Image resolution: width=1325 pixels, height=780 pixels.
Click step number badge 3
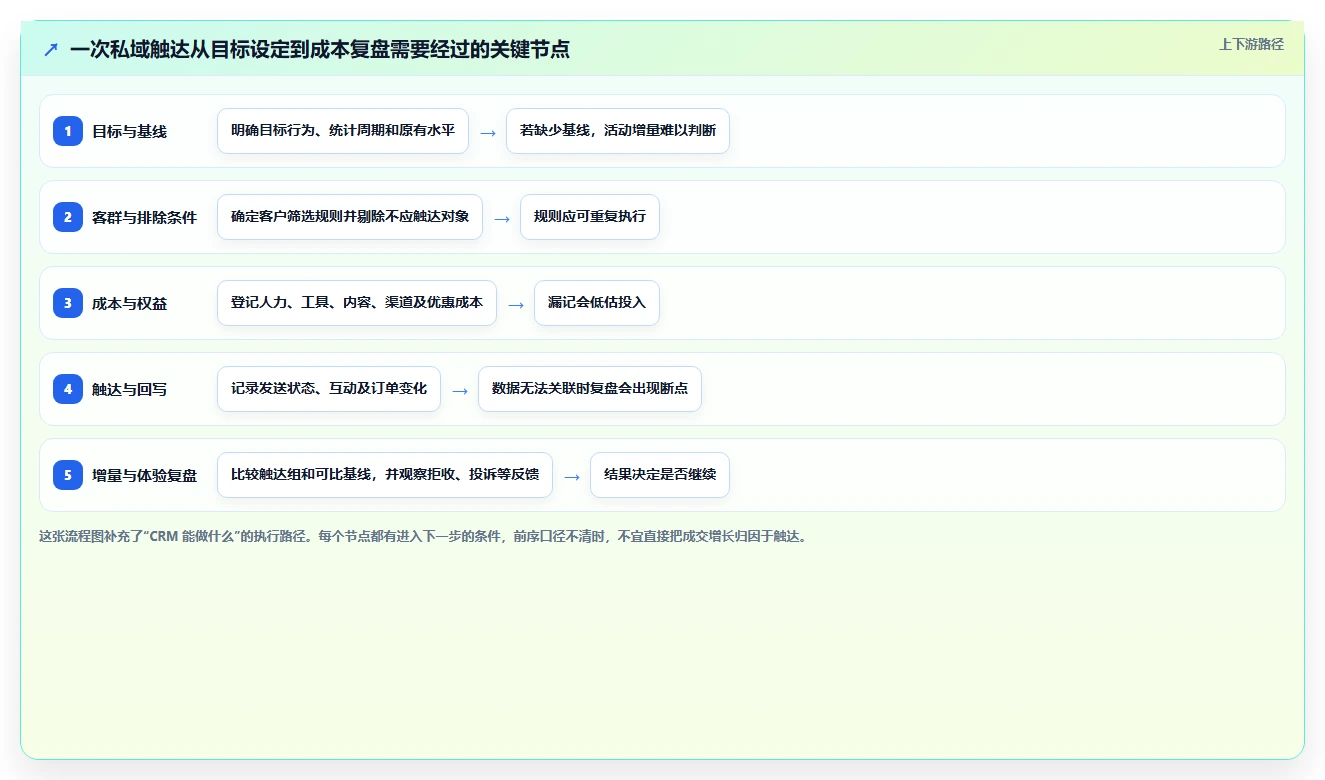click(68, 303)
